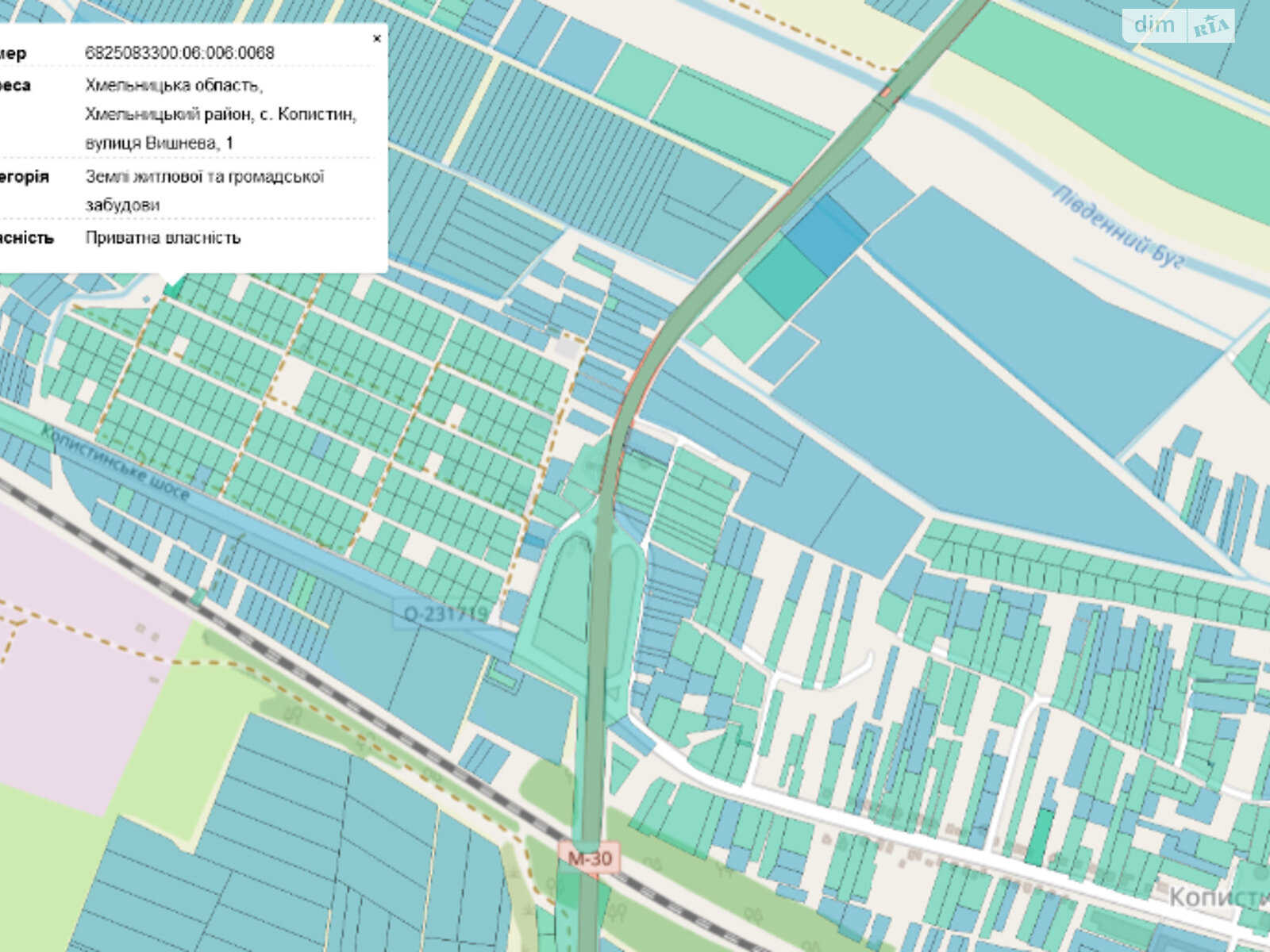This screenshot has height=952, width=1270.
Task: Click the 'Копистинське шосе' road label
Action: 115,463
